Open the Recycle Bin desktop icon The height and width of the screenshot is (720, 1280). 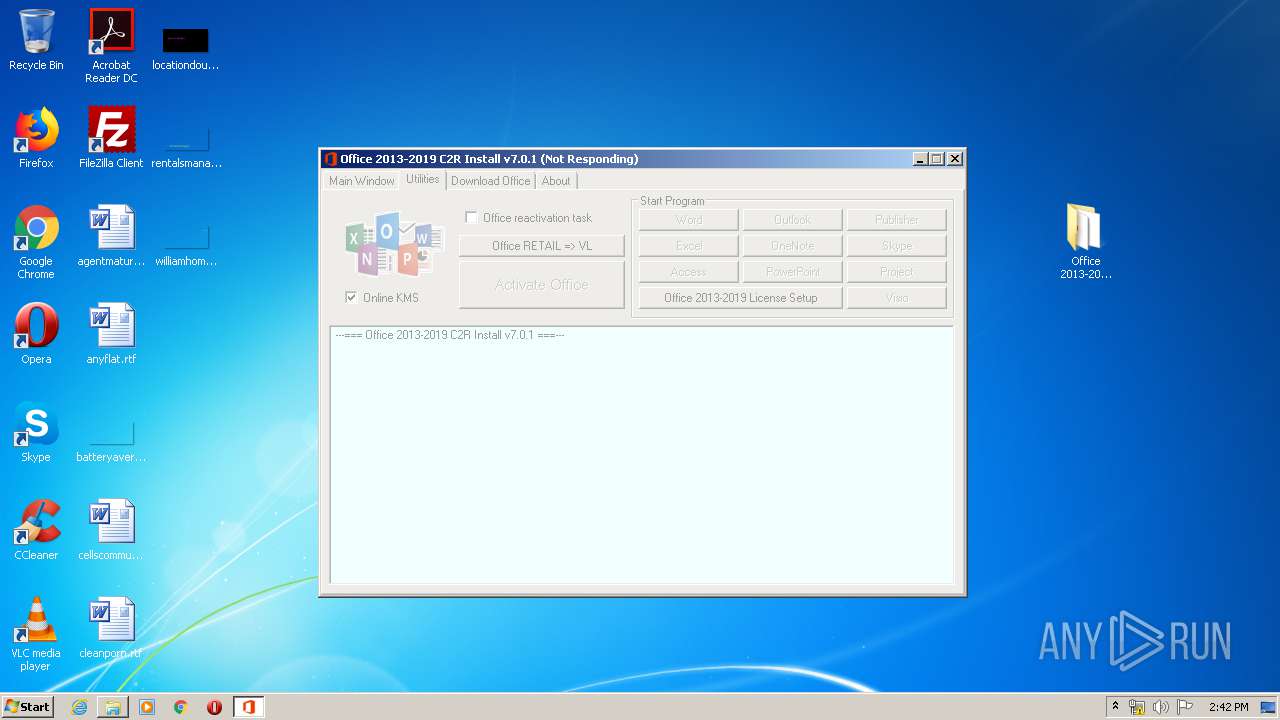(36, 41)
